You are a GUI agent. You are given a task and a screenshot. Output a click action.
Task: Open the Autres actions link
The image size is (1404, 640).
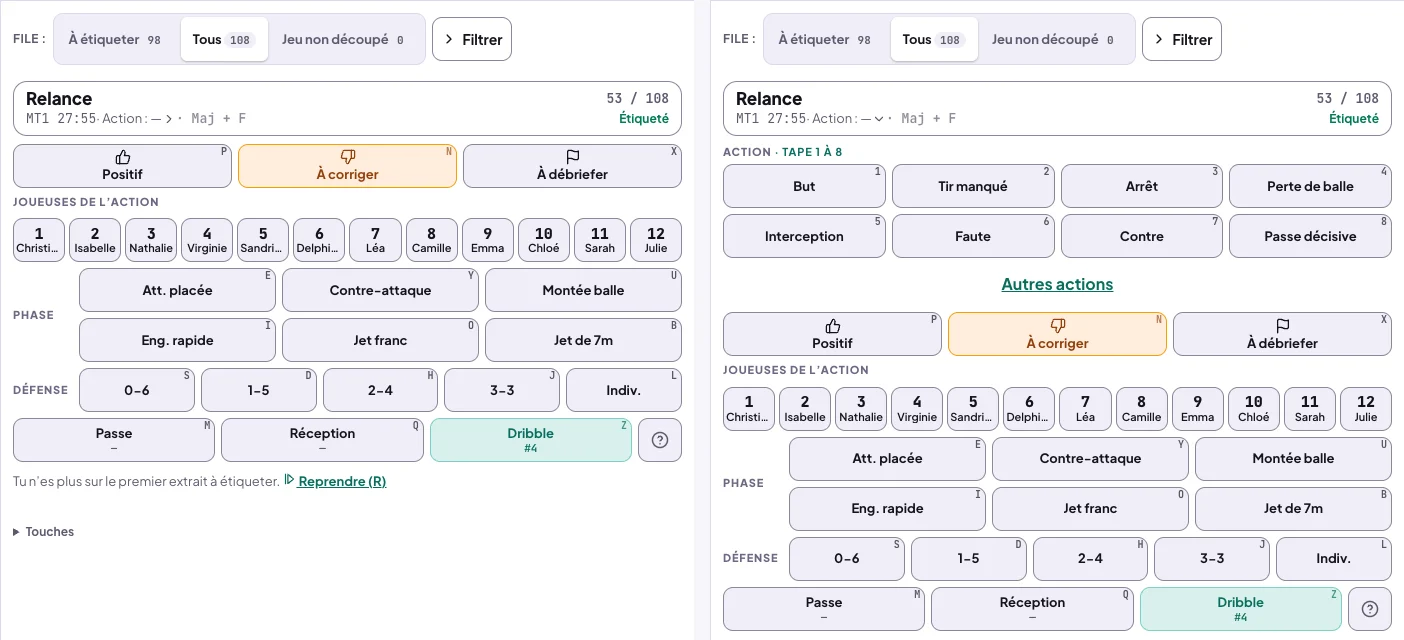coord(1057,284)
